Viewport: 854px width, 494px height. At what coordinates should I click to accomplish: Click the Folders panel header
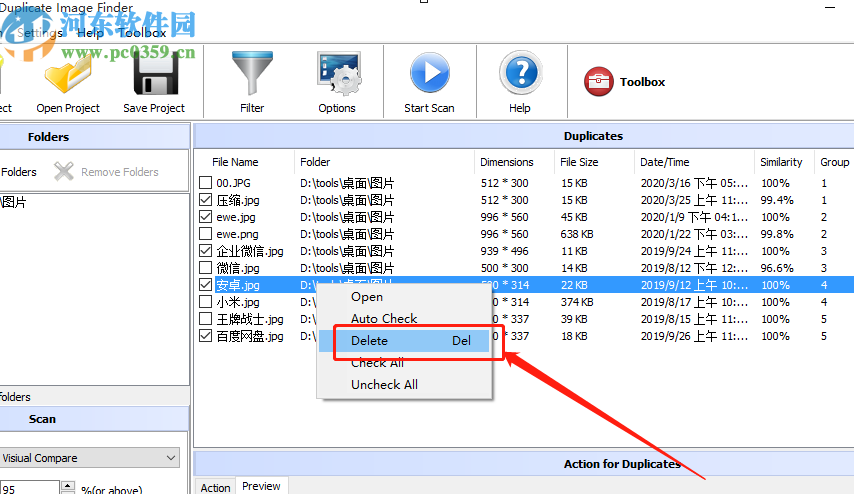click(x=48, y=137)
